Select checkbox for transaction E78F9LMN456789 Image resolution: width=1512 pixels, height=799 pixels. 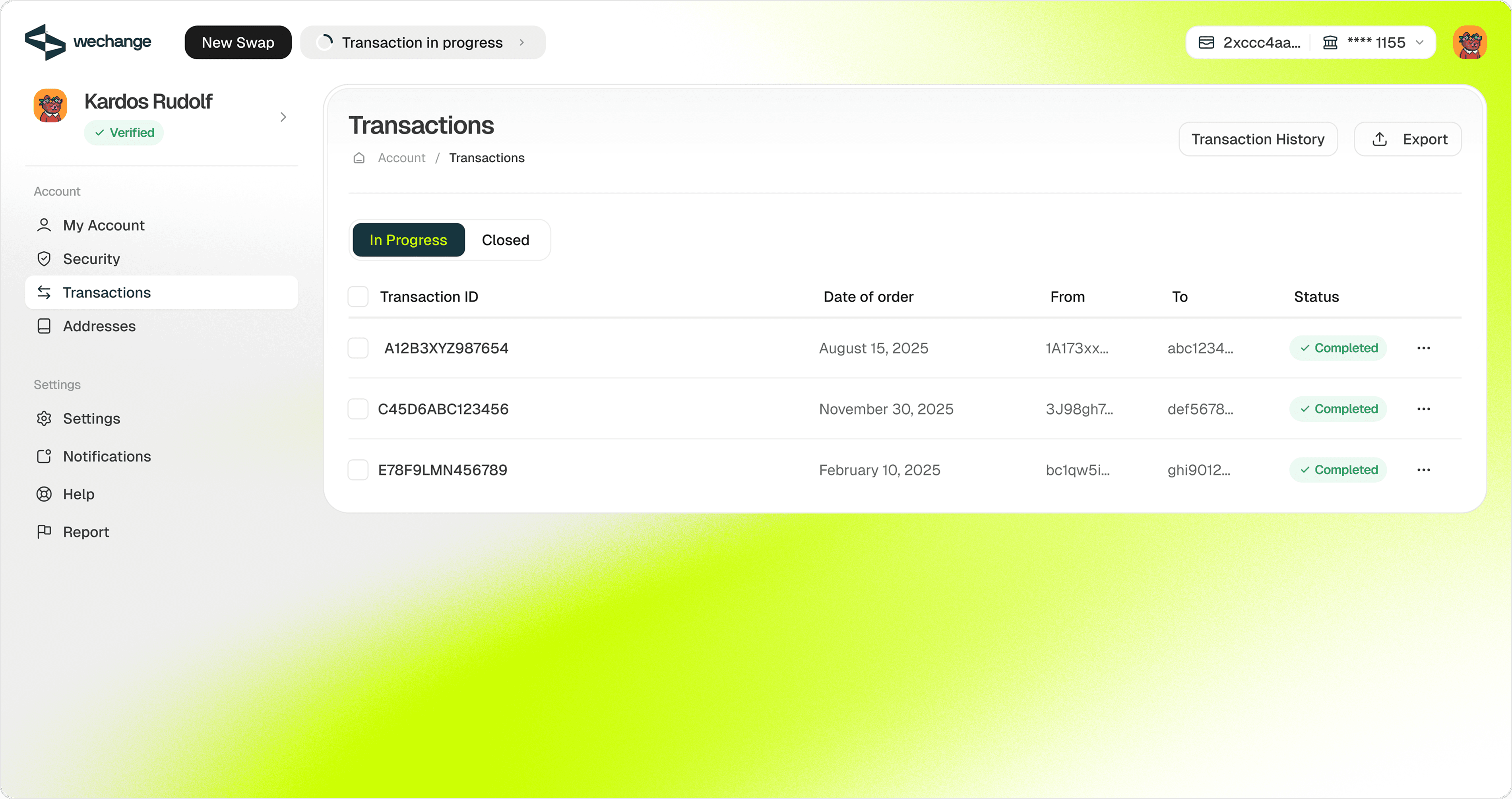(x=358, y=470)
